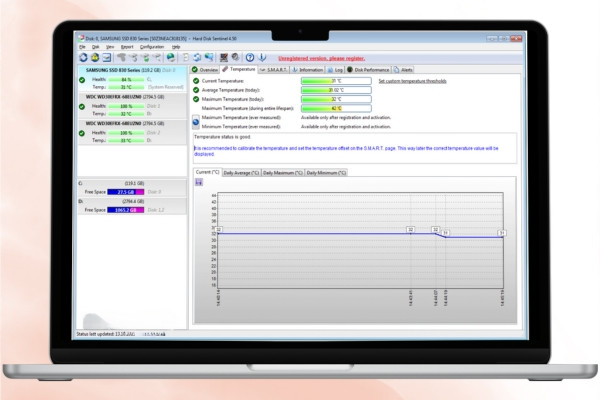Click Set custom temperature thresholds link
This screenshot has width=600, height=400.
(x=412, y=81)
